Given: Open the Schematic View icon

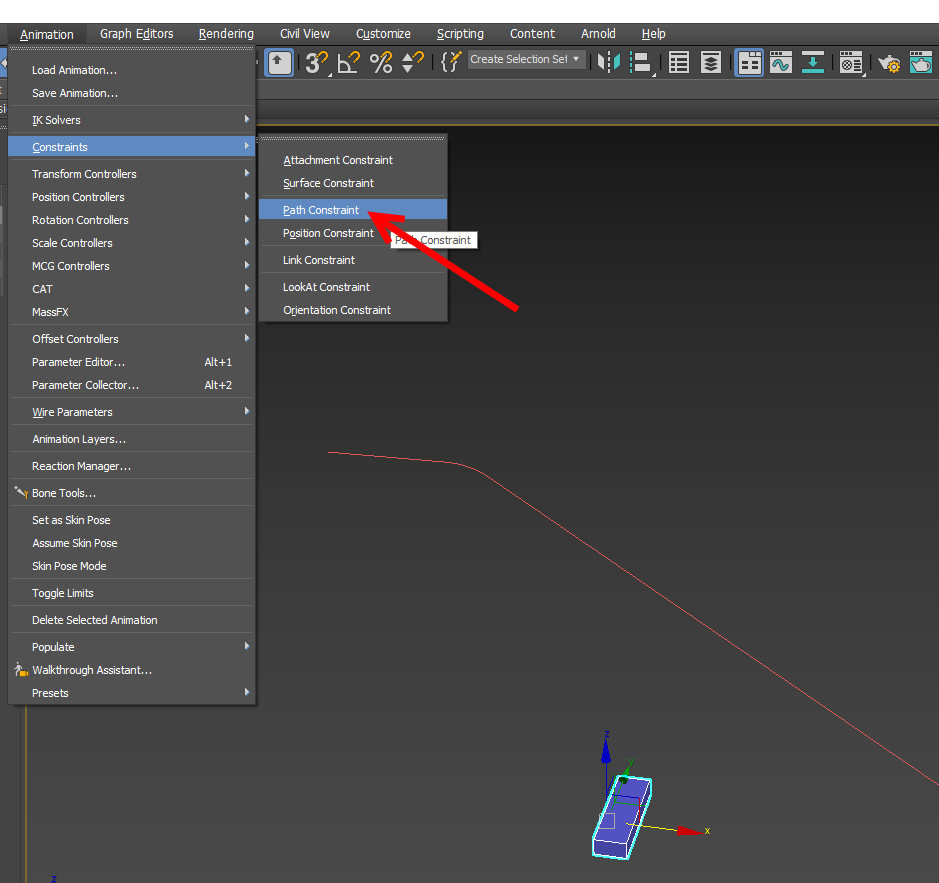Looking at the screenshot, I should coord(813,62).
